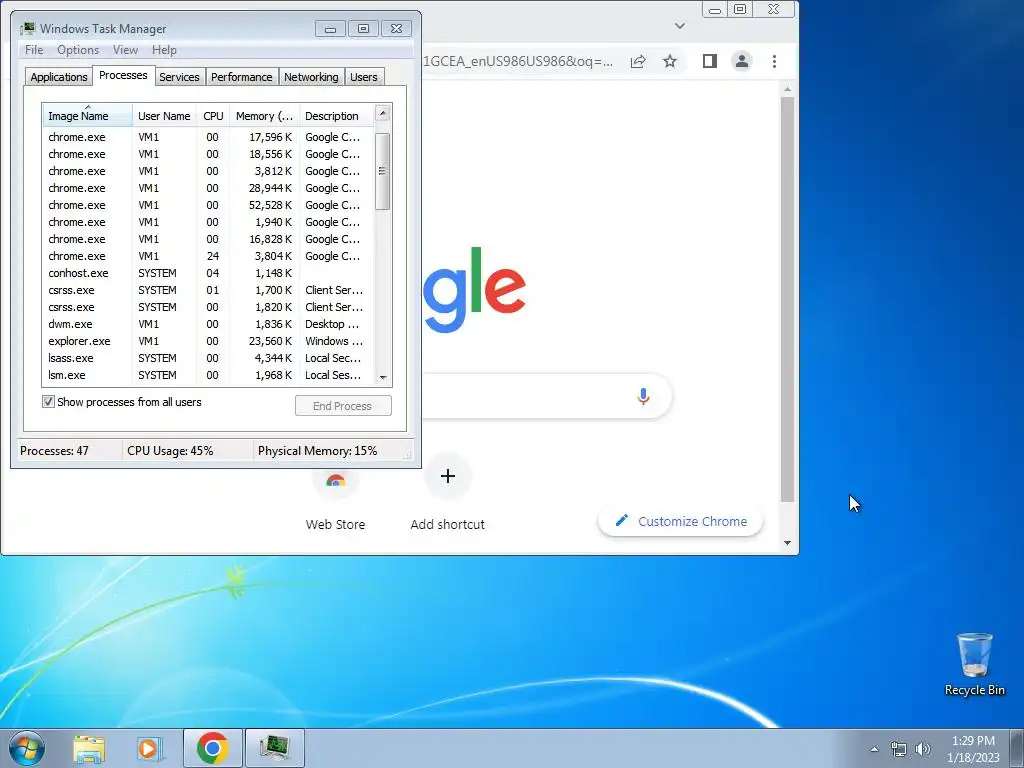Open the File menu in Task Manager
The height and width of the screenshot is (768, 1024).
(34, 50)
